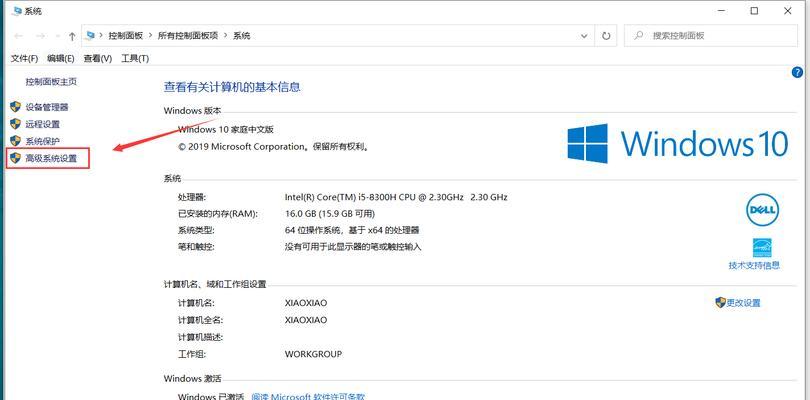Click the 工作组: label
The height and width of the screenshot is (400, 810).
[192, 354]
